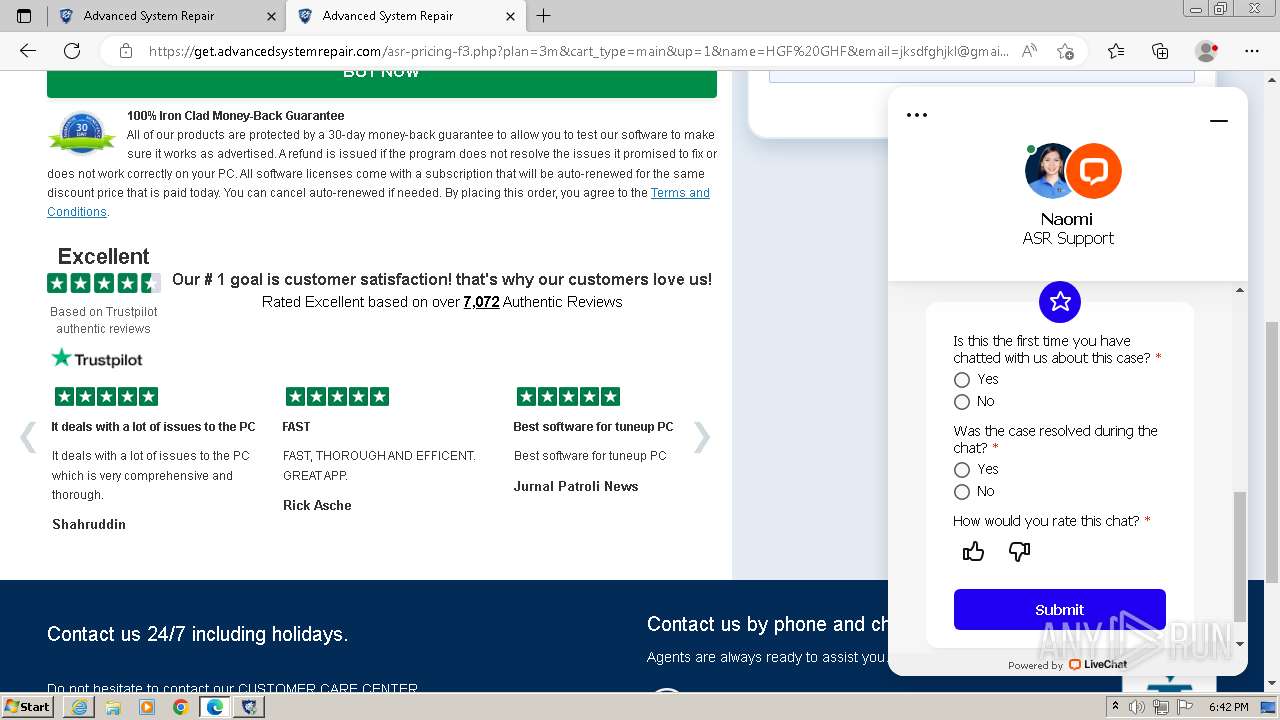
Task: Select Yes for first time chatting
Action: pyautogui.click(x=962, y=380)
